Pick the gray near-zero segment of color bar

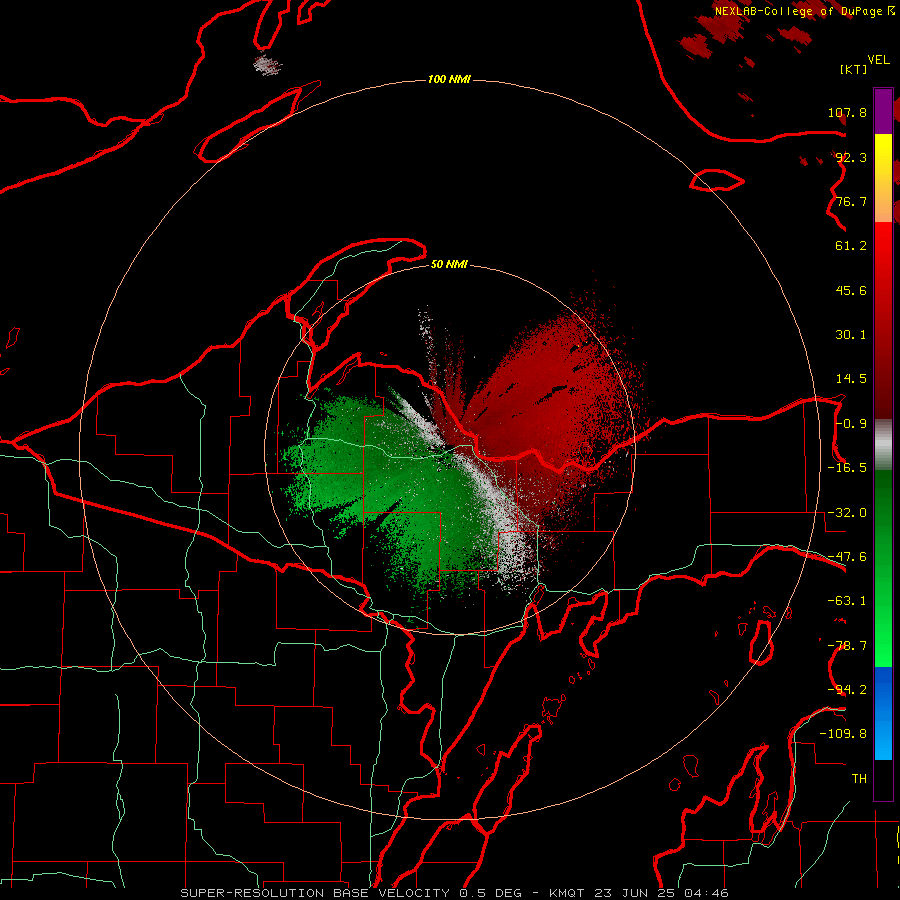(883, 445)
